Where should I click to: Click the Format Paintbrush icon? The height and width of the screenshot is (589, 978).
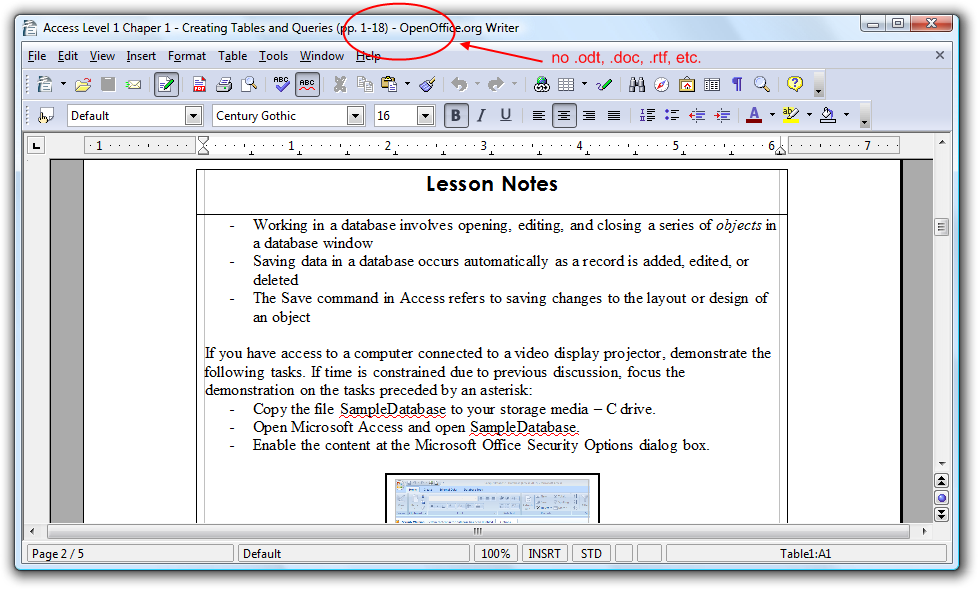tap(427, 85)
